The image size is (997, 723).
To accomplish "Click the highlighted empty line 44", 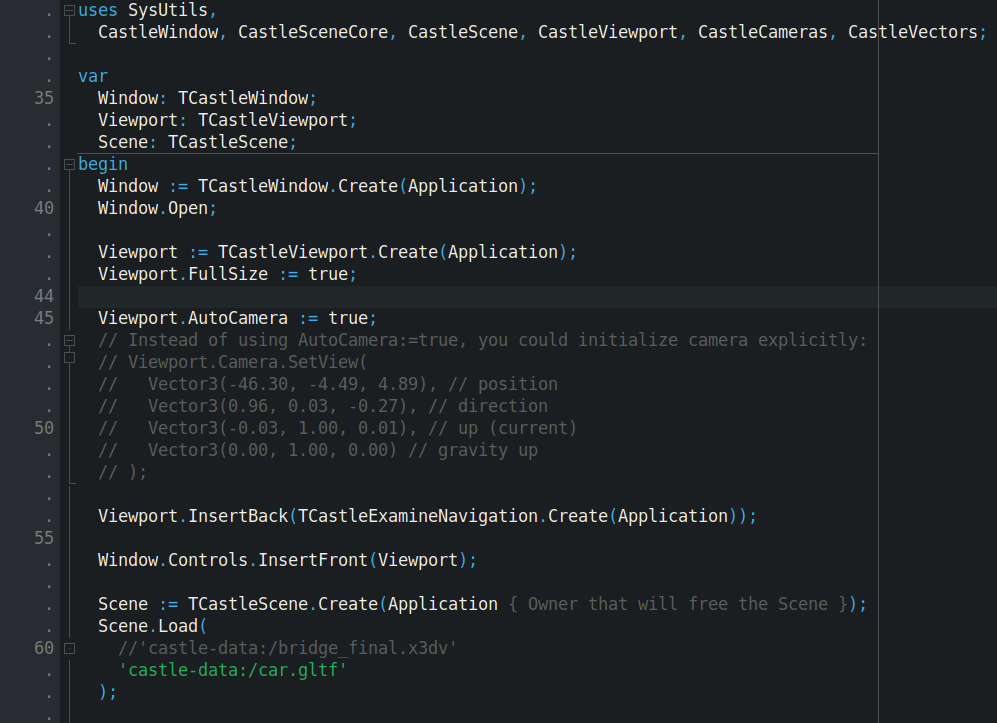I will click(x=300, y=295).
